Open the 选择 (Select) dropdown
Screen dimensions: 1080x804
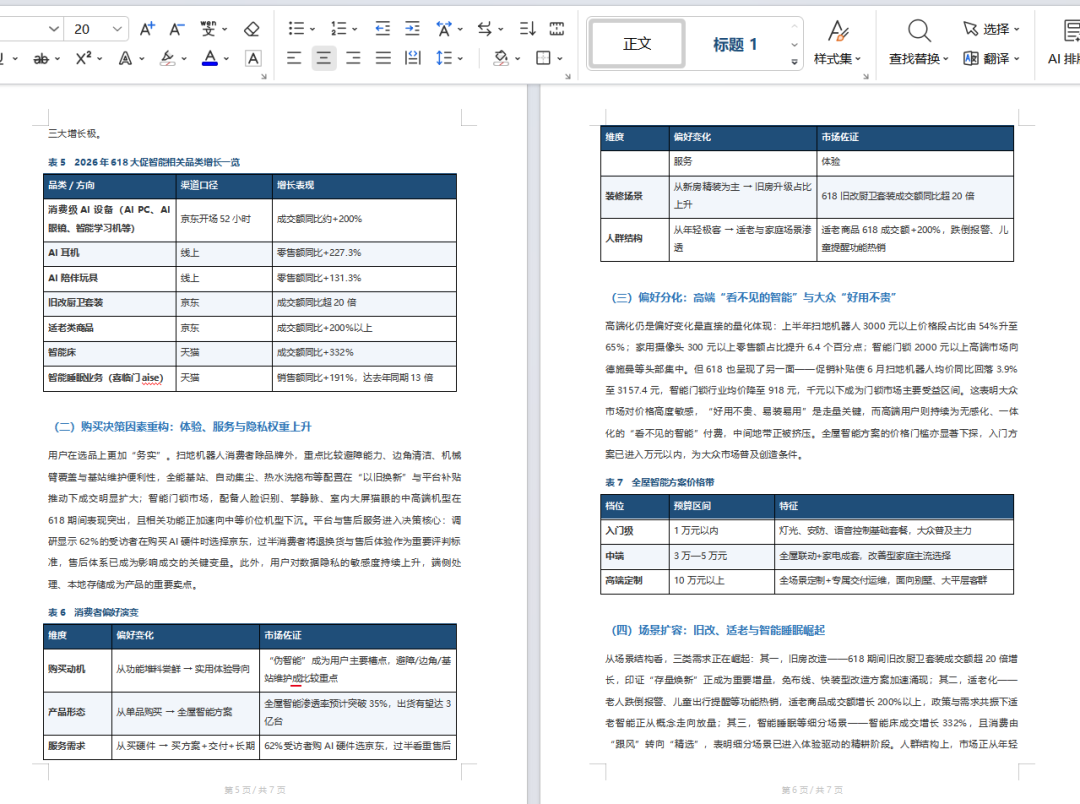click(x=991, y=29)
